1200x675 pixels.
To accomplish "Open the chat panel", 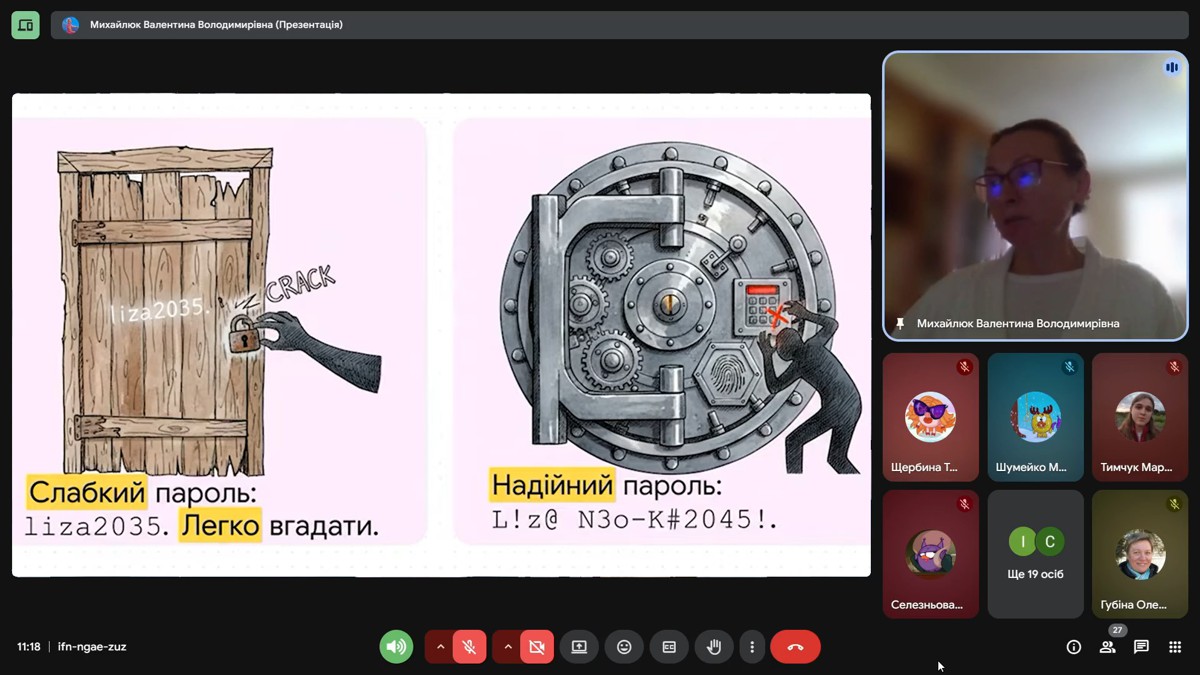I will [x=1141, y=647].
